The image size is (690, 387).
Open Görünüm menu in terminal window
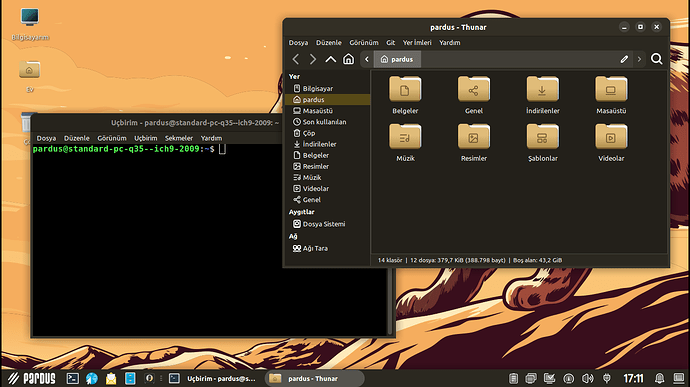click(112, 138)
